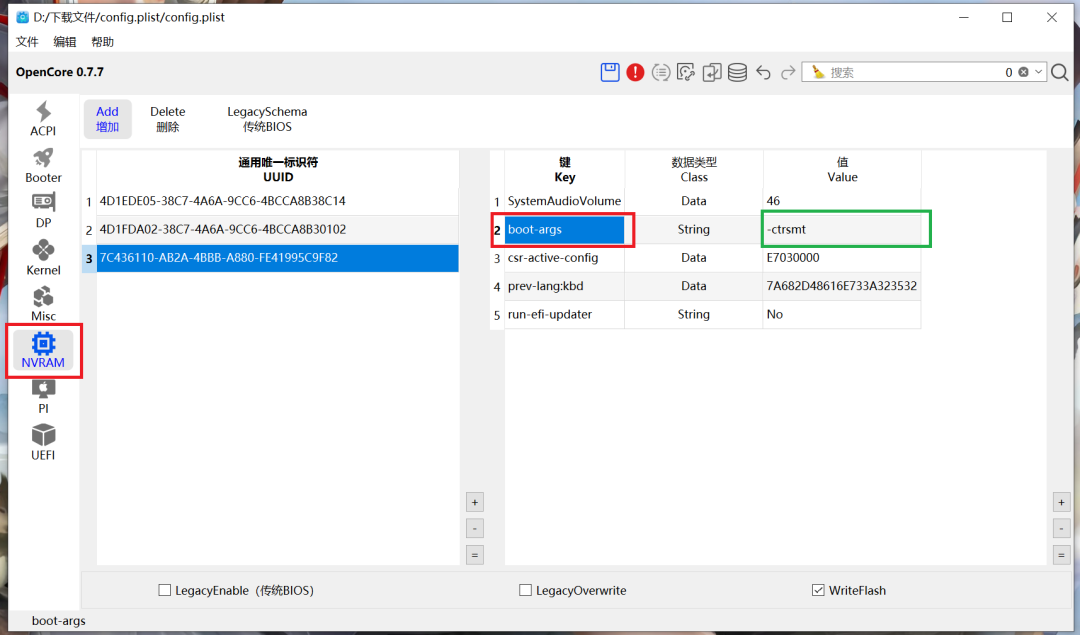Open the Kernel sidebar section
This screenshot has width=1080, height=635.
[x=43, y=257]
